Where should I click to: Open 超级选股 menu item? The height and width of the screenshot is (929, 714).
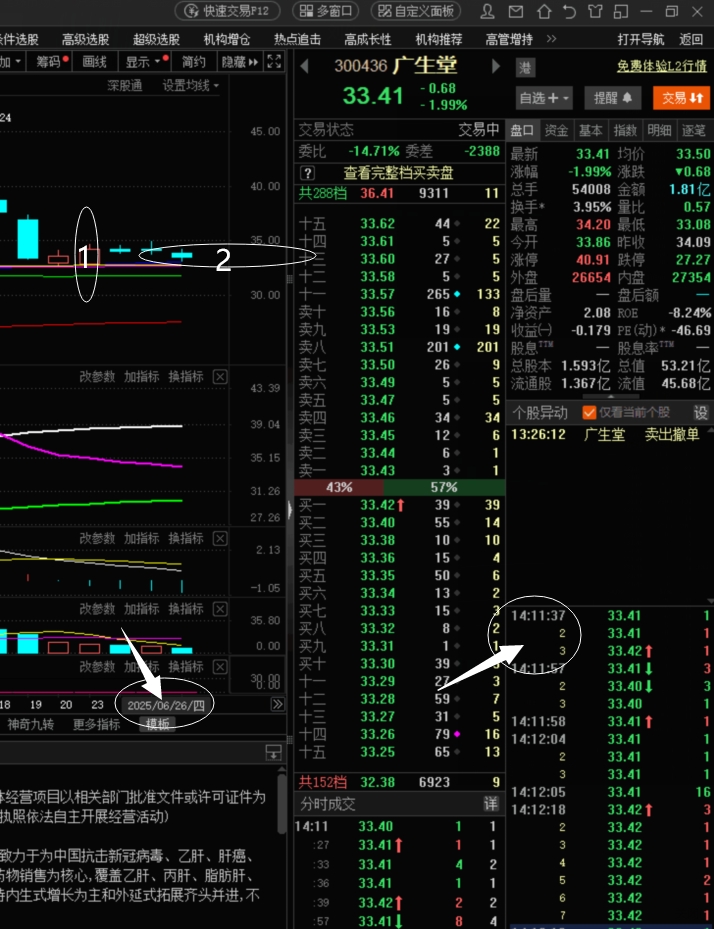pyautogui.click(x=156, y=39)
